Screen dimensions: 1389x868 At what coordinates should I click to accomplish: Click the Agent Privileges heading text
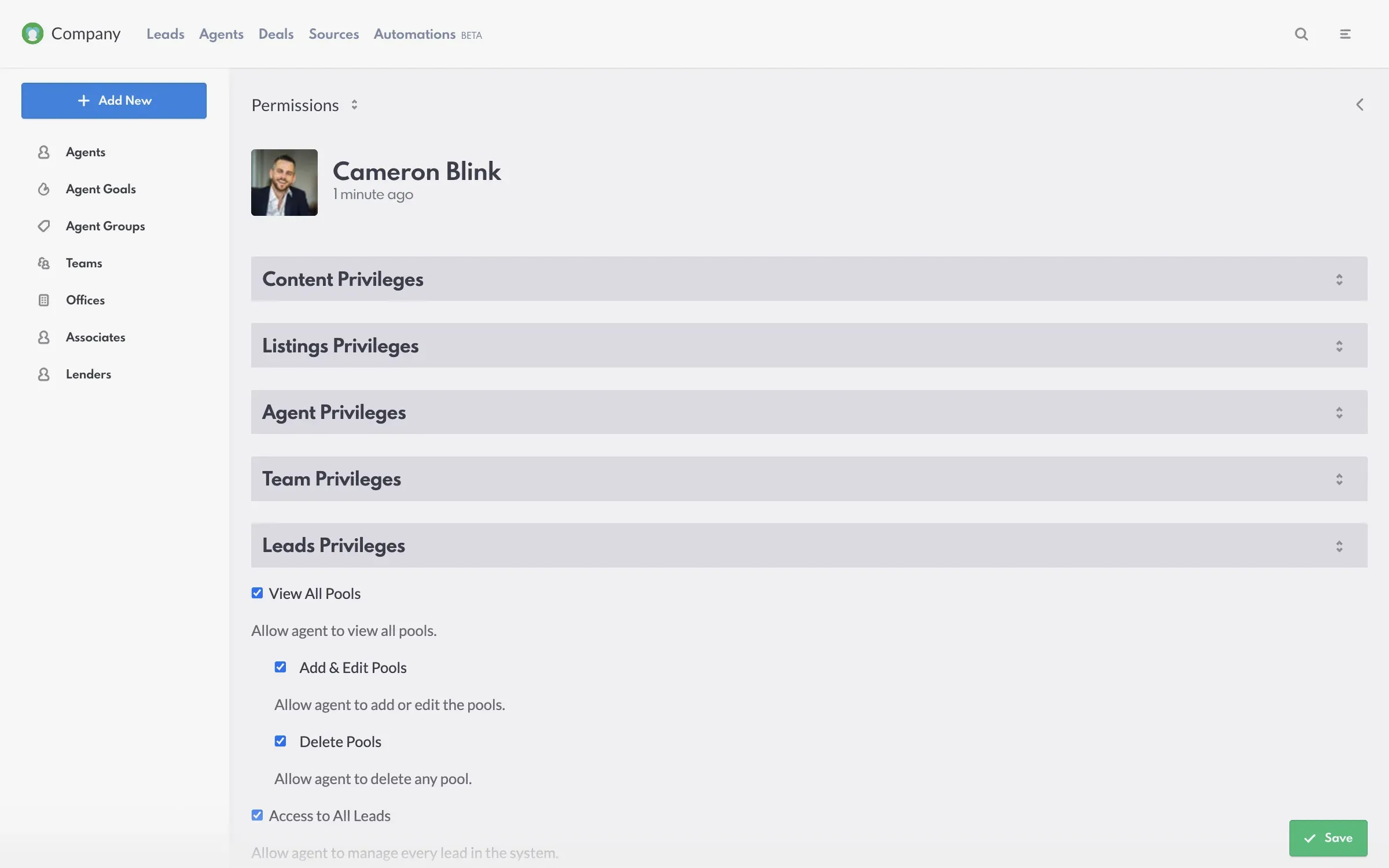(x=334, y=412)
